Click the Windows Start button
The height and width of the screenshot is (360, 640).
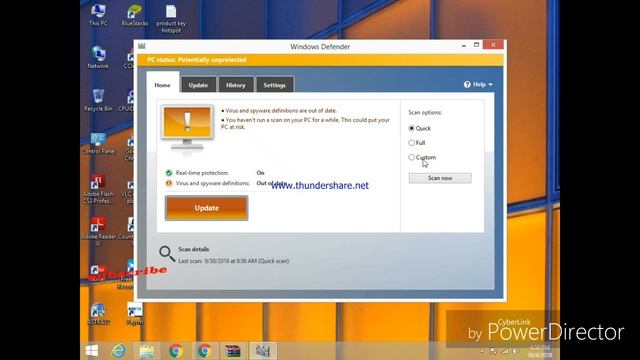coord(92,351)
